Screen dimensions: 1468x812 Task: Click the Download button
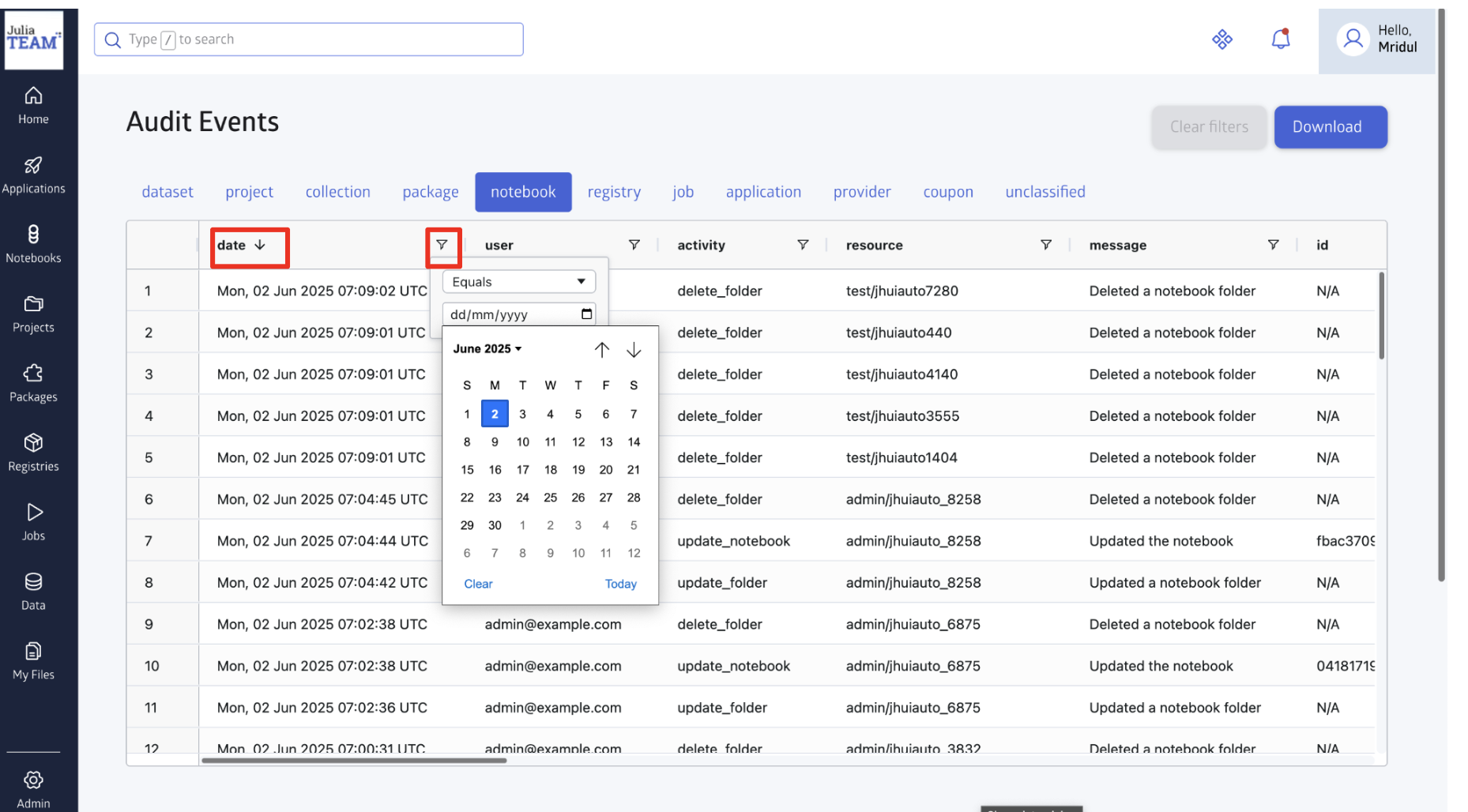click(1330, 127)
